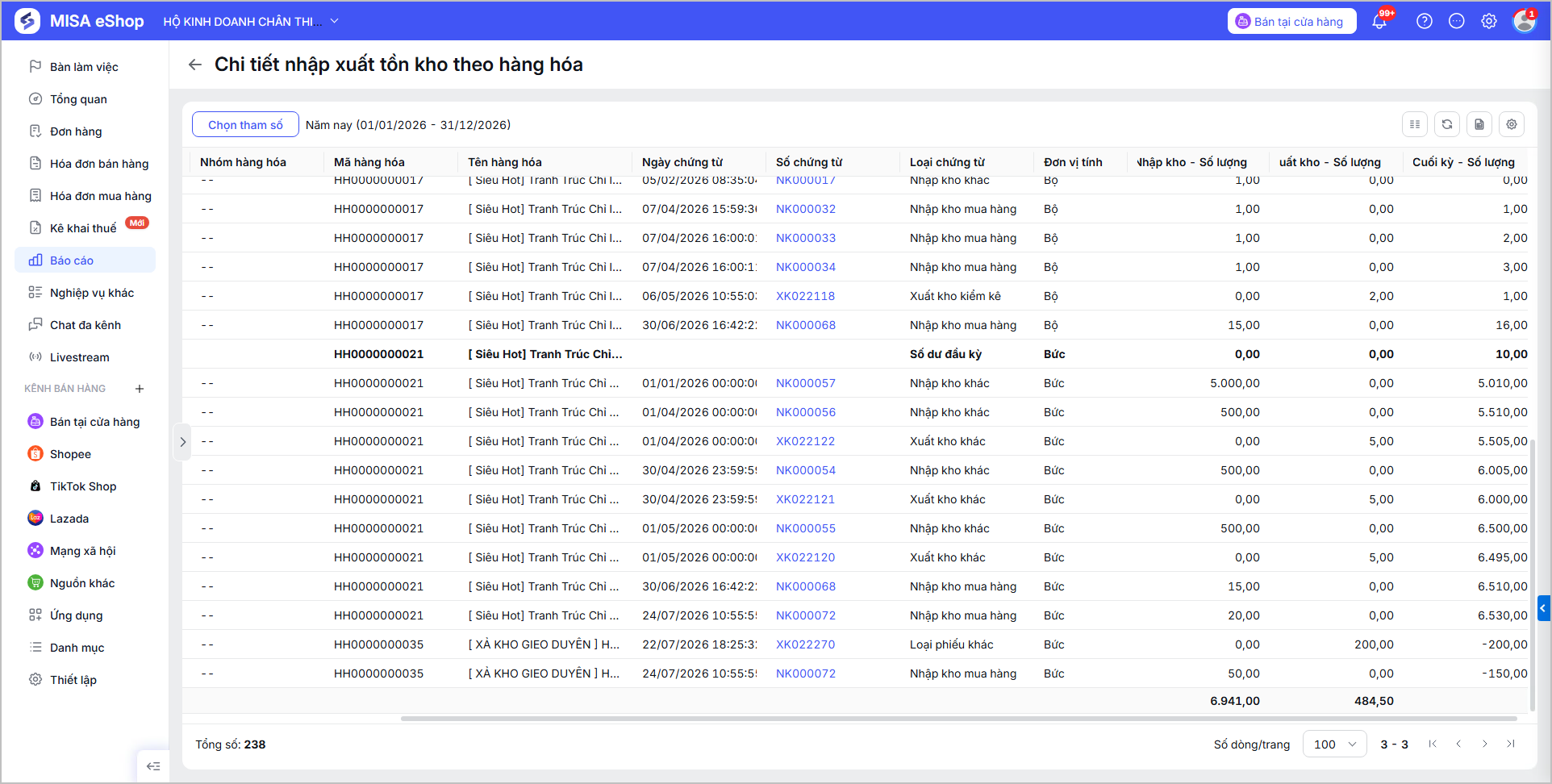The height and width of the screenshot is (784, 1552).
Task: Go to the previous page arrow
Action: 1458,744
